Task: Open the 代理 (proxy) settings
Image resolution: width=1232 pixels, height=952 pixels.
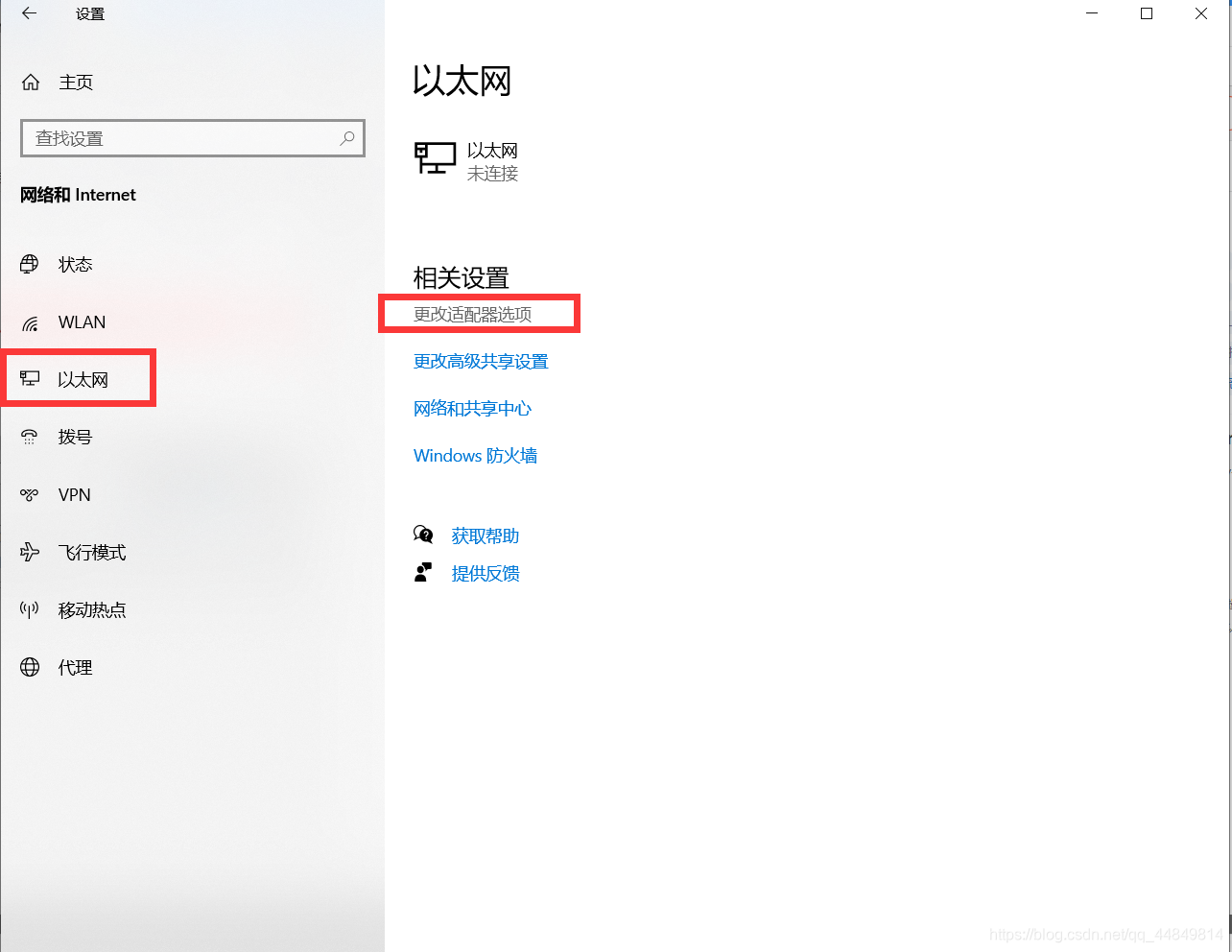Action: click(75, 667)
